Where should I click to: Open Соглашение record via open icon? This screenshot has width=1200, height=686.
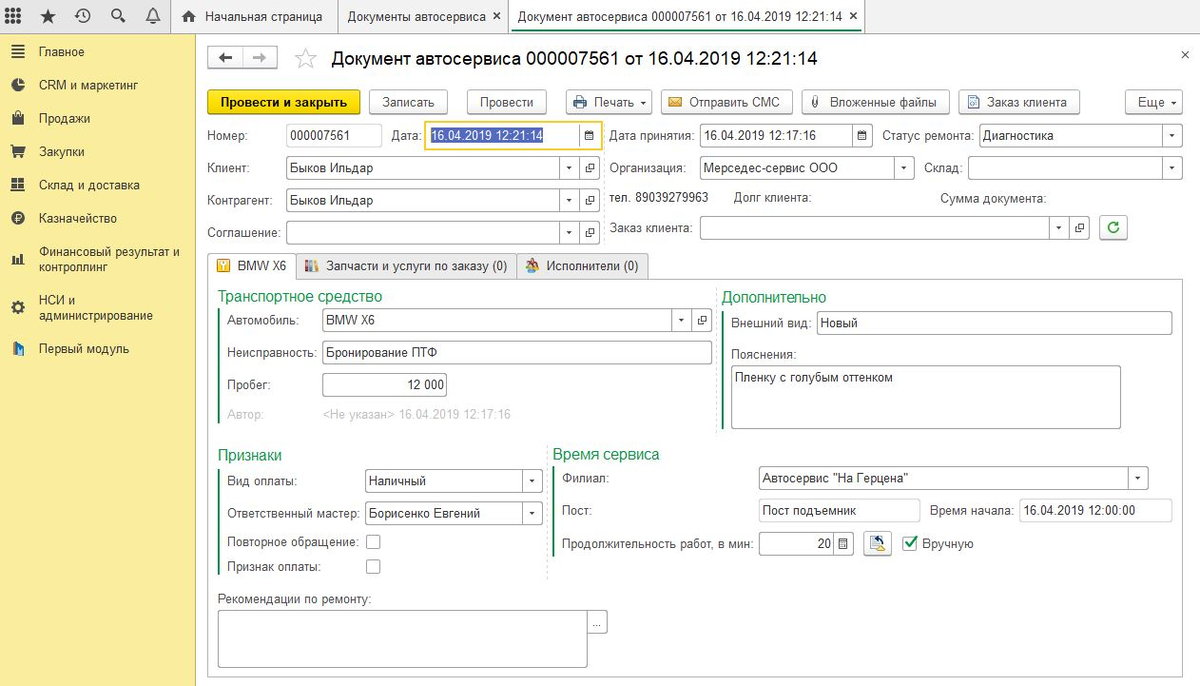589,232
